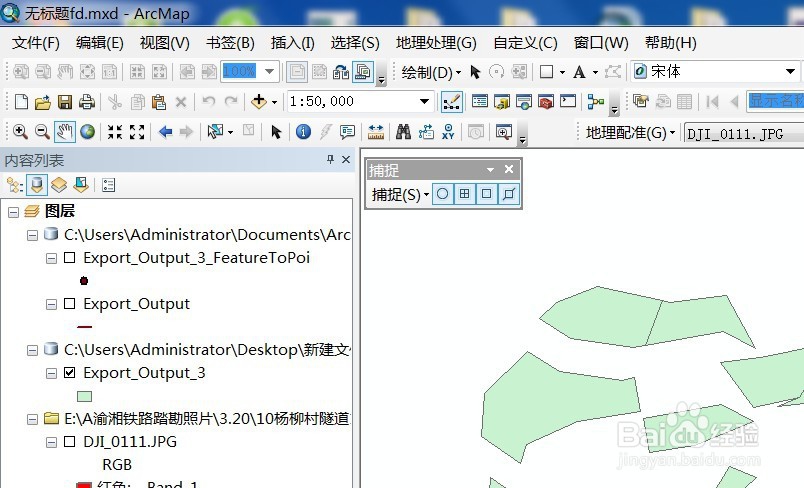Open the map scale 1:50,000 dropdown
804x488 pixels.
(424, 101)
